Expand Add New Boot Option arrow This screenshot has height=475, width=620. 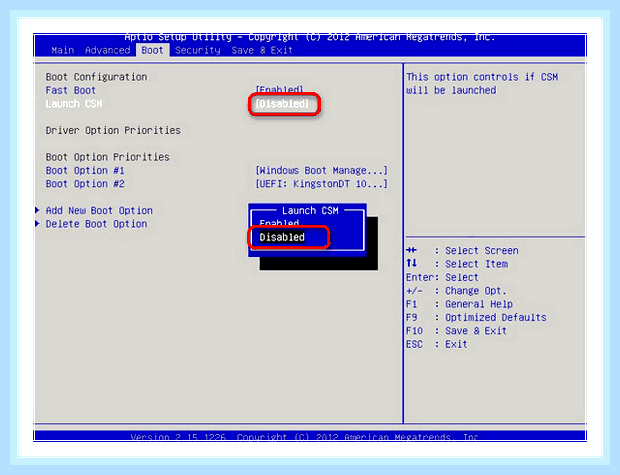[38, 210]
